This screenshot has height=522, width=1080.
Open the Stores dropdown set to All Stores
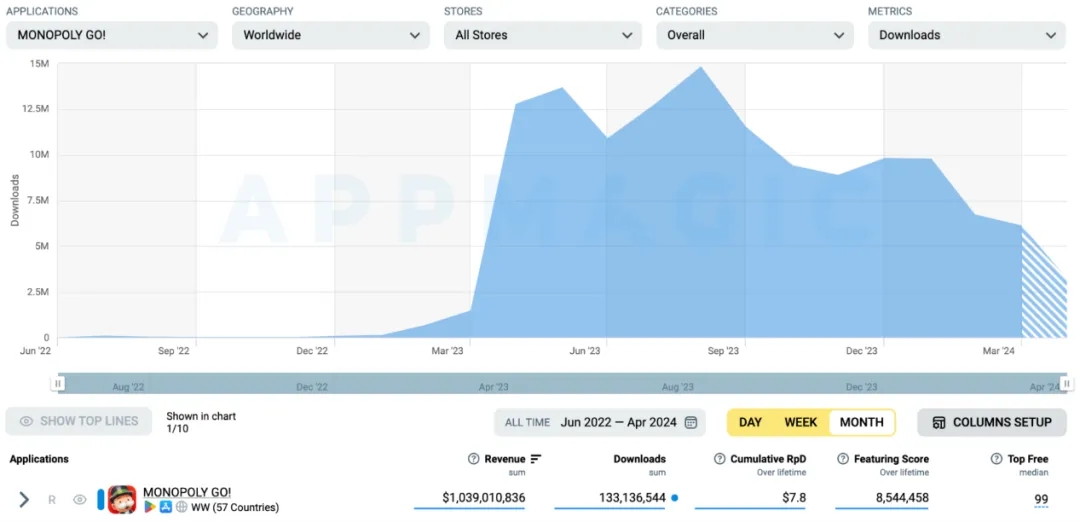[543, 35]
